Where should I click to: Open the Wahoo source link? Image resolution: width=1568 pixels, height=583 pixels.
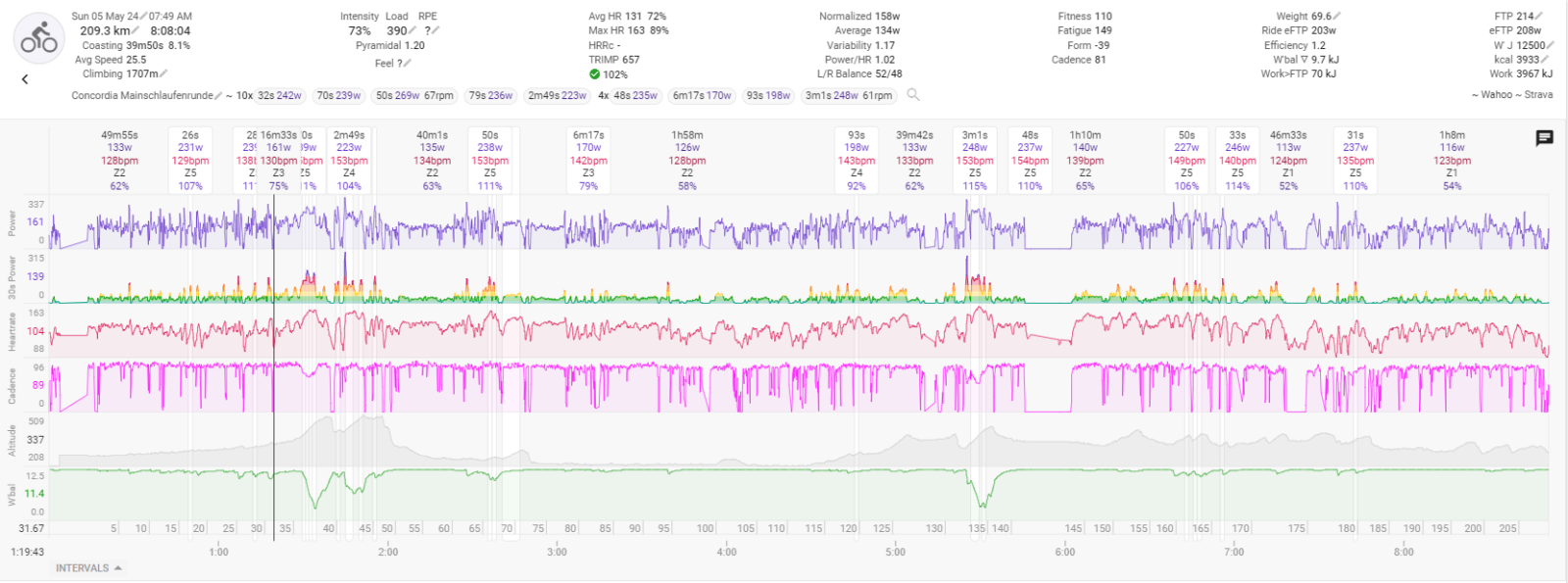(1496, 95)
